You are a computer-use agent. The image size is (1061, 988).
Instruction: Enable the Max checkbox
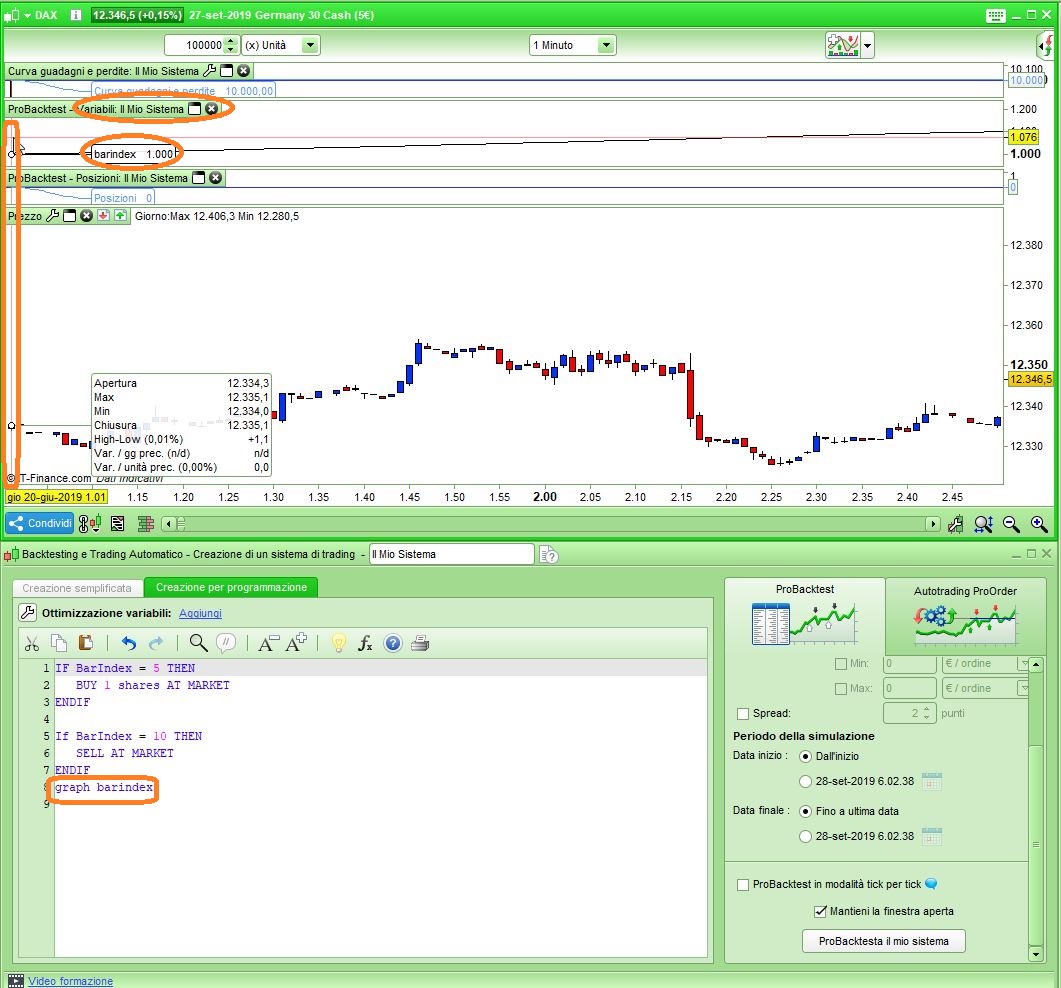[x=841, y=689]
